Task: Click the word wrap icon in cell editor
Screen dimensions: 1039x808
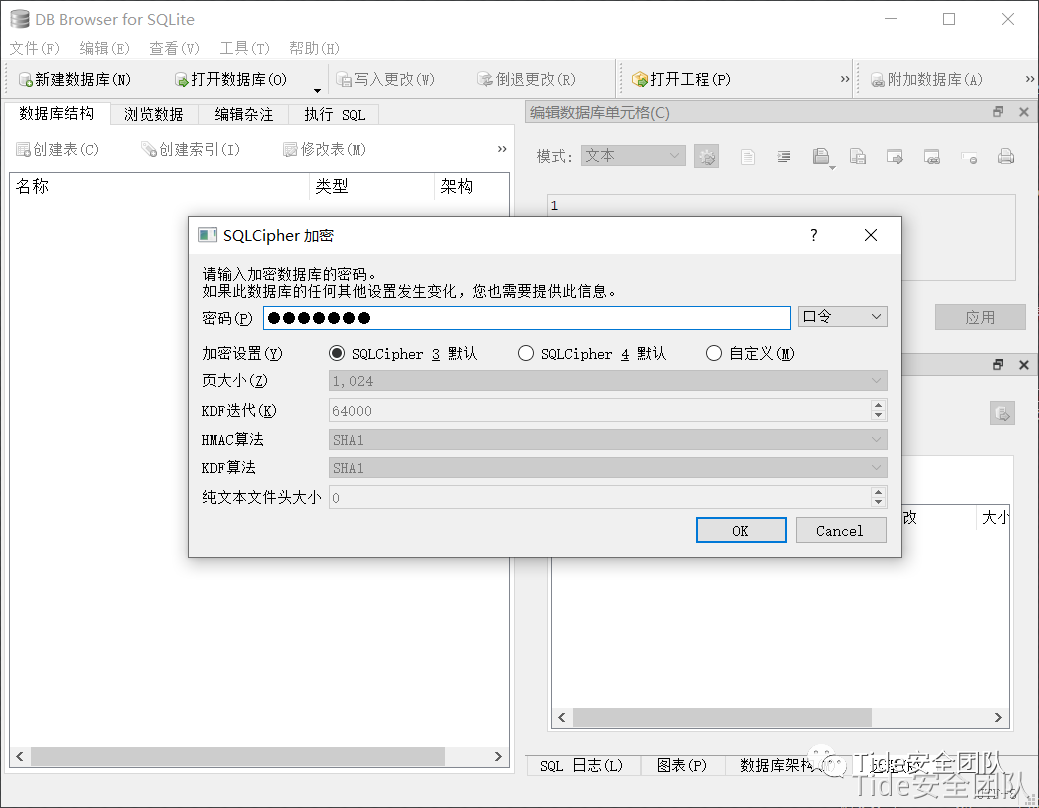Action: pos(784,156)
